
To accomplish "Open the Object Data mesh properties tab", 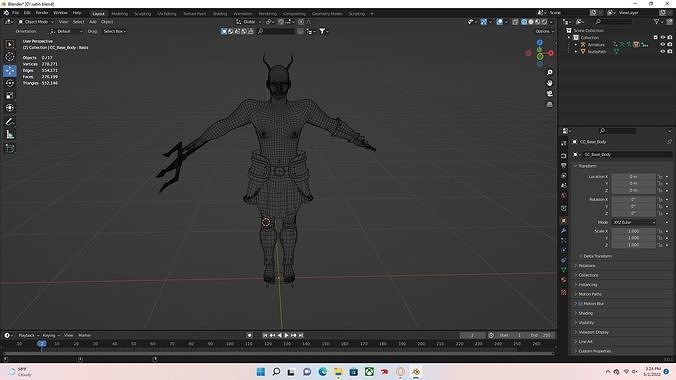I will tap(563, 270).
